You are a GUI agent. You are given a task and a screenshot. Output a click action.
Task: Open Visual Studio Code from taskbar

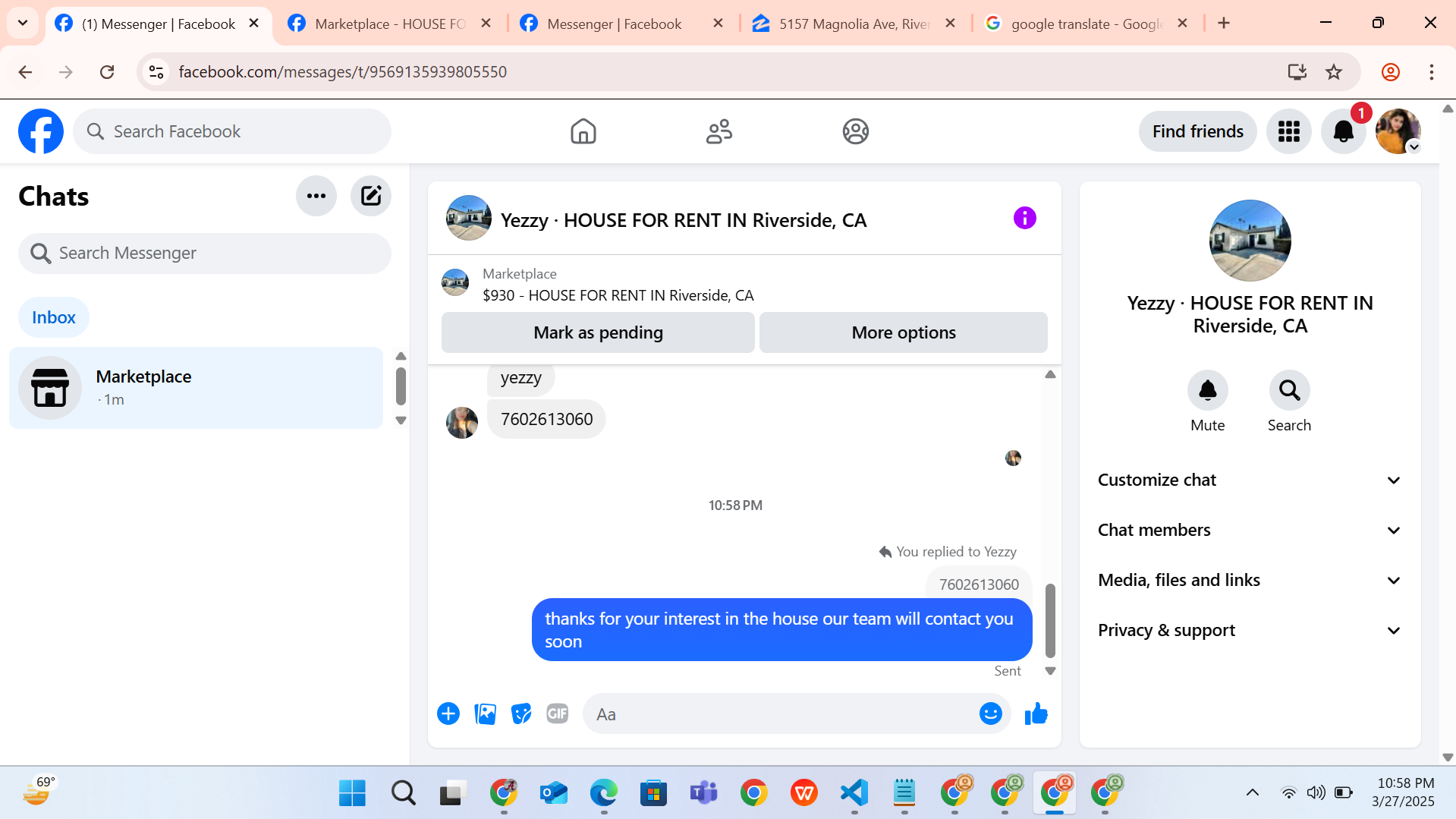(x=854, y=792)
